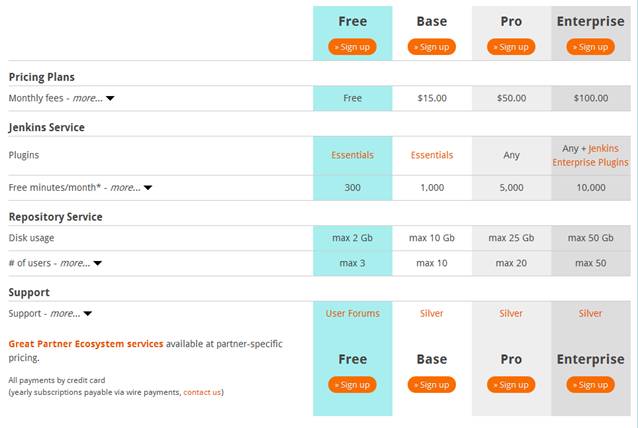
Task: Click the Silver support link under Enterprise
Action: tap(590, 313)
